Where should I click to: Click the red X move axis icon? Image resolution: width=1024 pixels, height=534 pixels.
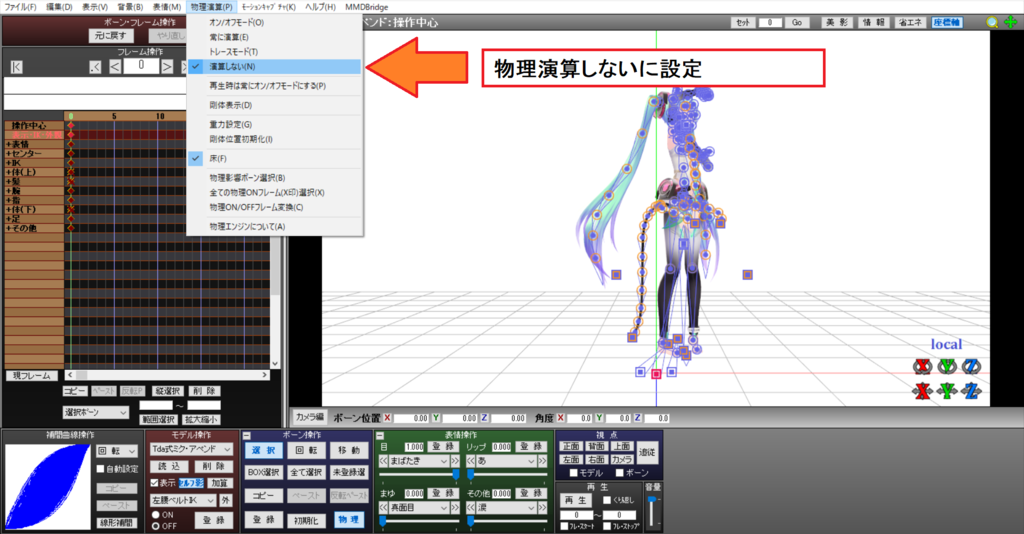point(922,391)
